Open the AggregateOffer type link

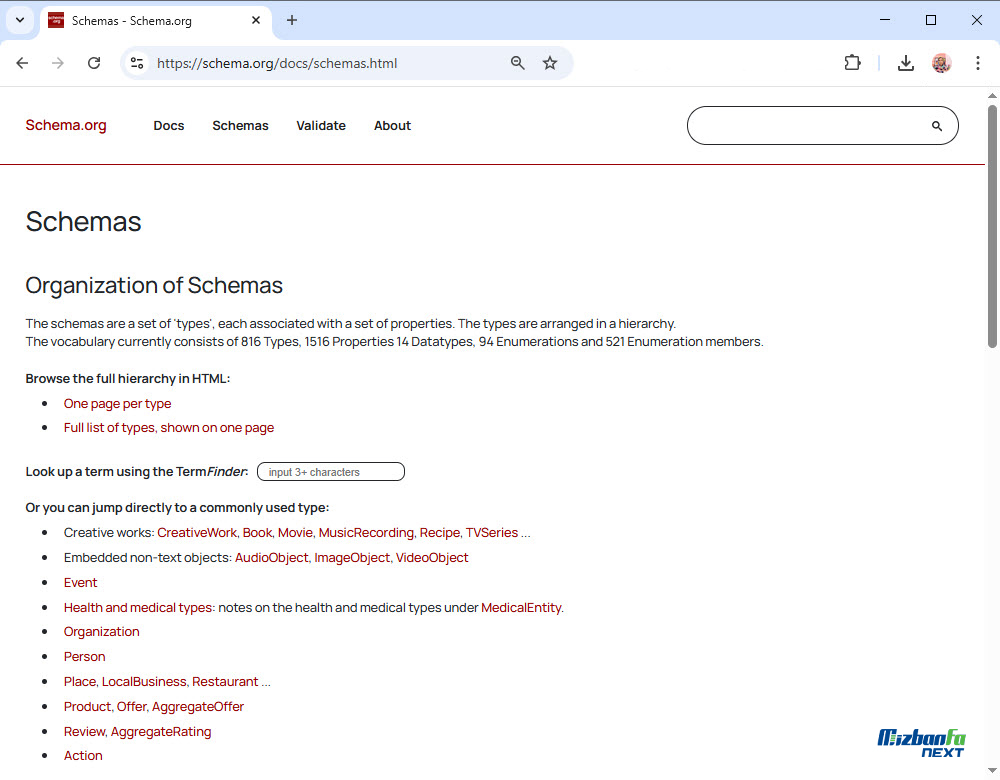click(x=198, y=706)
